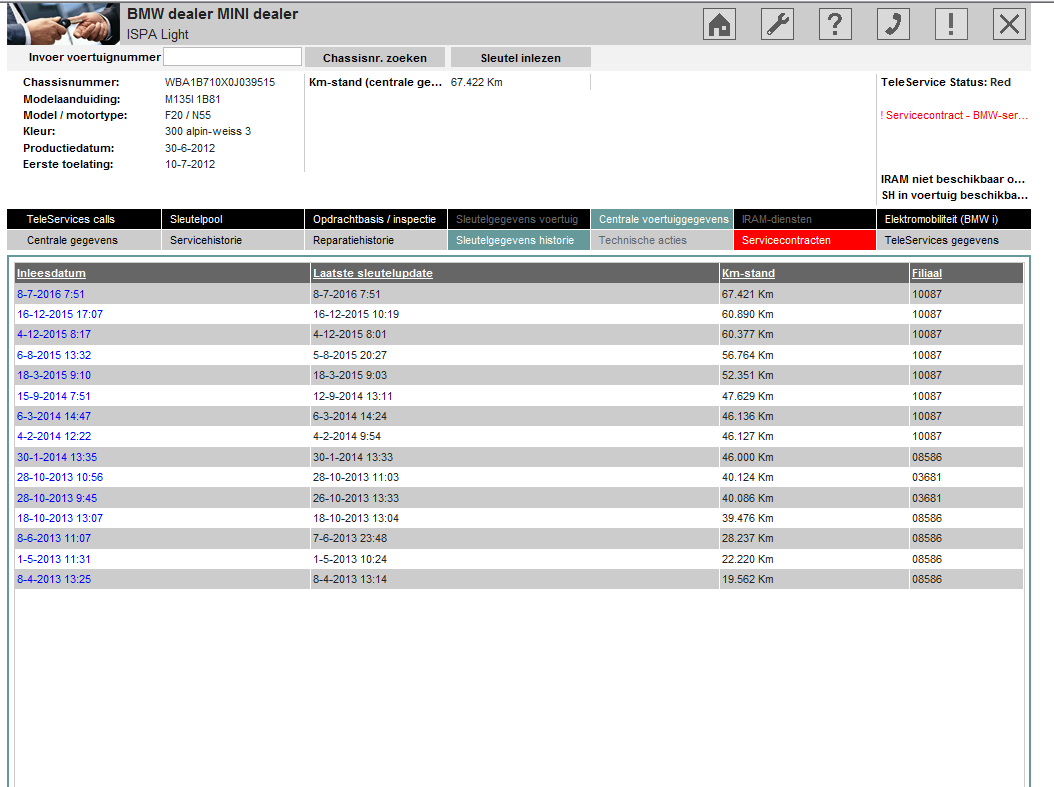1054x787 pixels.
Task: Focus the Invoer voertuignummer input field
Action: tap(233, 57)
